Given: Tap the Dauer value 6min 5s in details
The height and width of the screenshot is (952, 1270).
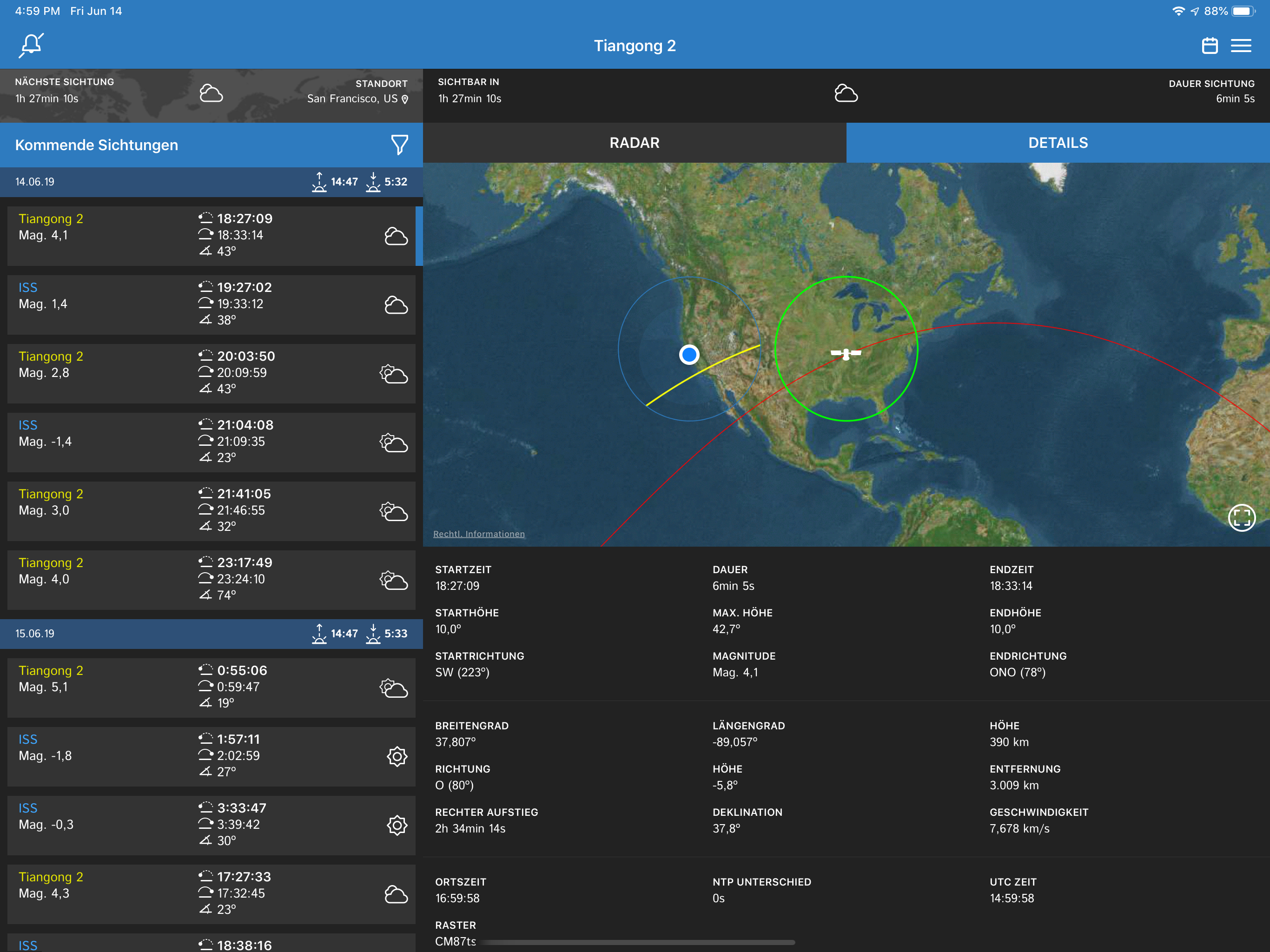Looking at the screenshot, I should 733,586.
